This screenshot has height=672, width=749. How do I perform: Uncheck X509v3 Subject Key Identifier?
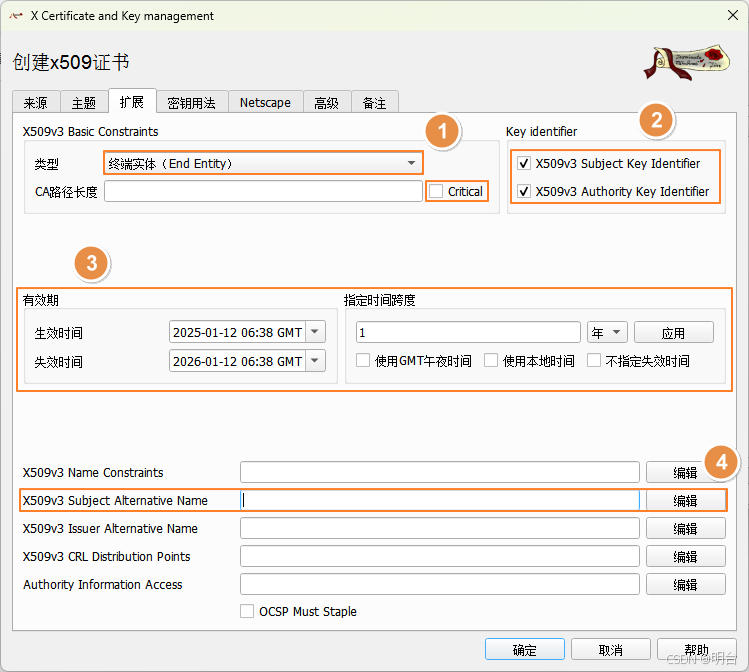pyautogui.click(x=524, y=163)
